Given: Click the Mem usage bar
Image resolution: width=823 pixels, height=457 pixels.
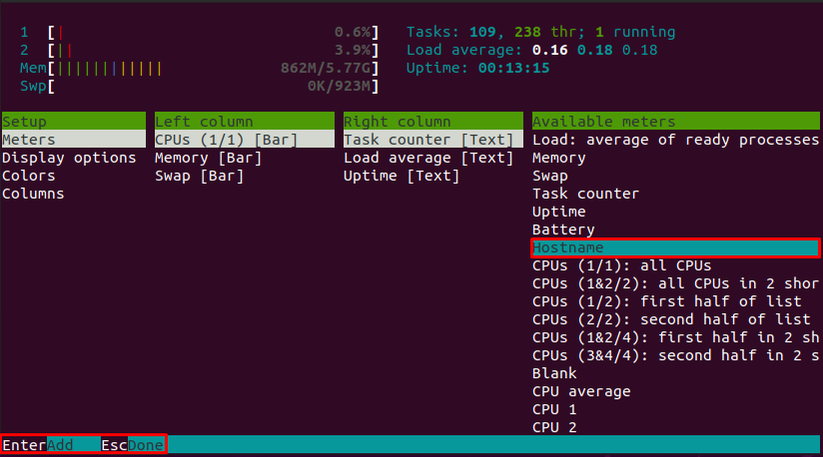Looking at the screenshot, I should [199, 68].
